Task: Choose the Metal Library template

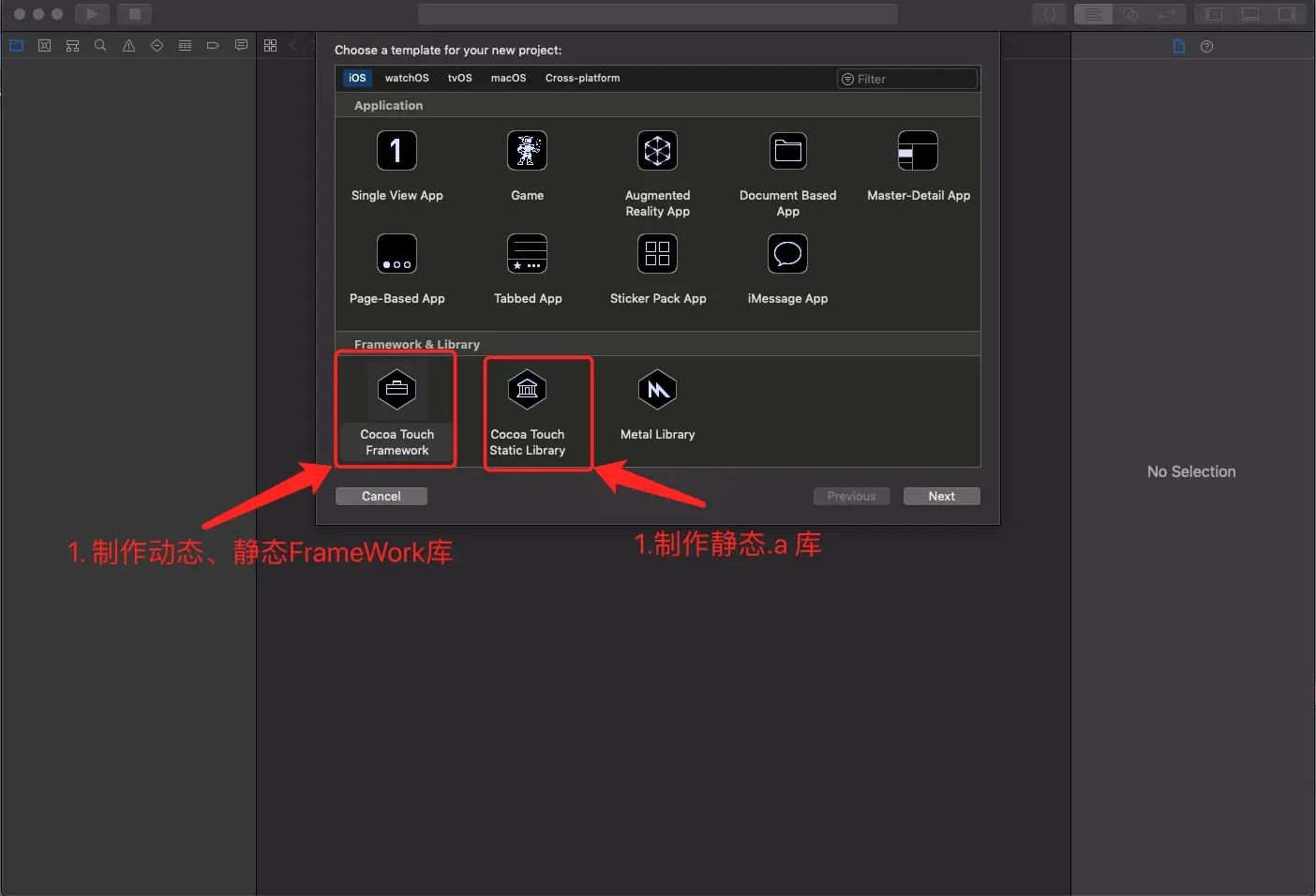Action: tap(657, 405)
